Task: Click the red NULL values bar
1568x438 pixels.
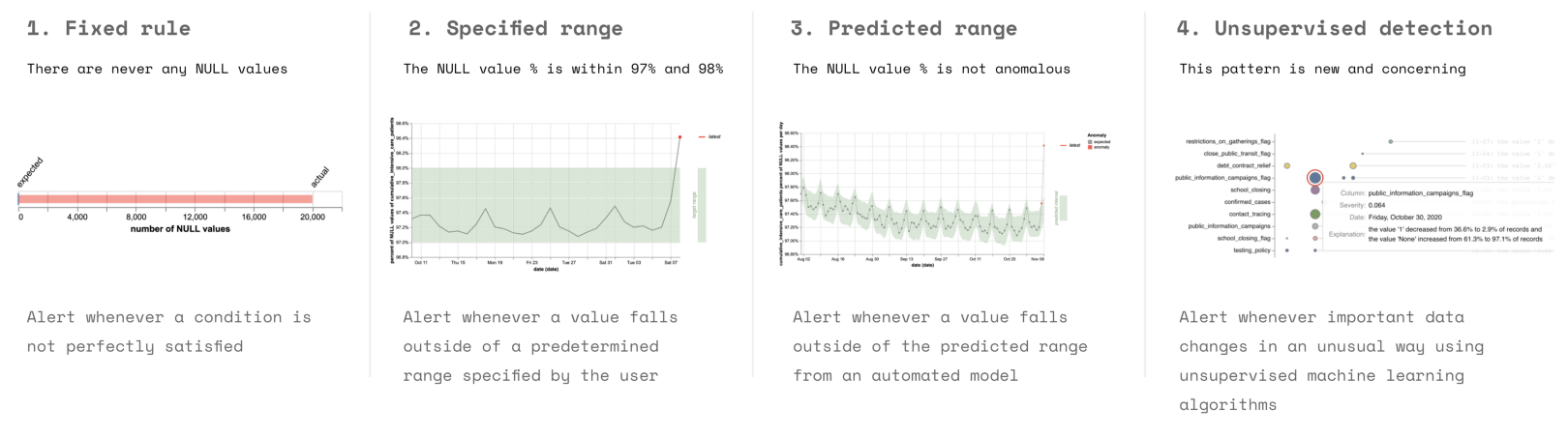Action: point(165,199)
